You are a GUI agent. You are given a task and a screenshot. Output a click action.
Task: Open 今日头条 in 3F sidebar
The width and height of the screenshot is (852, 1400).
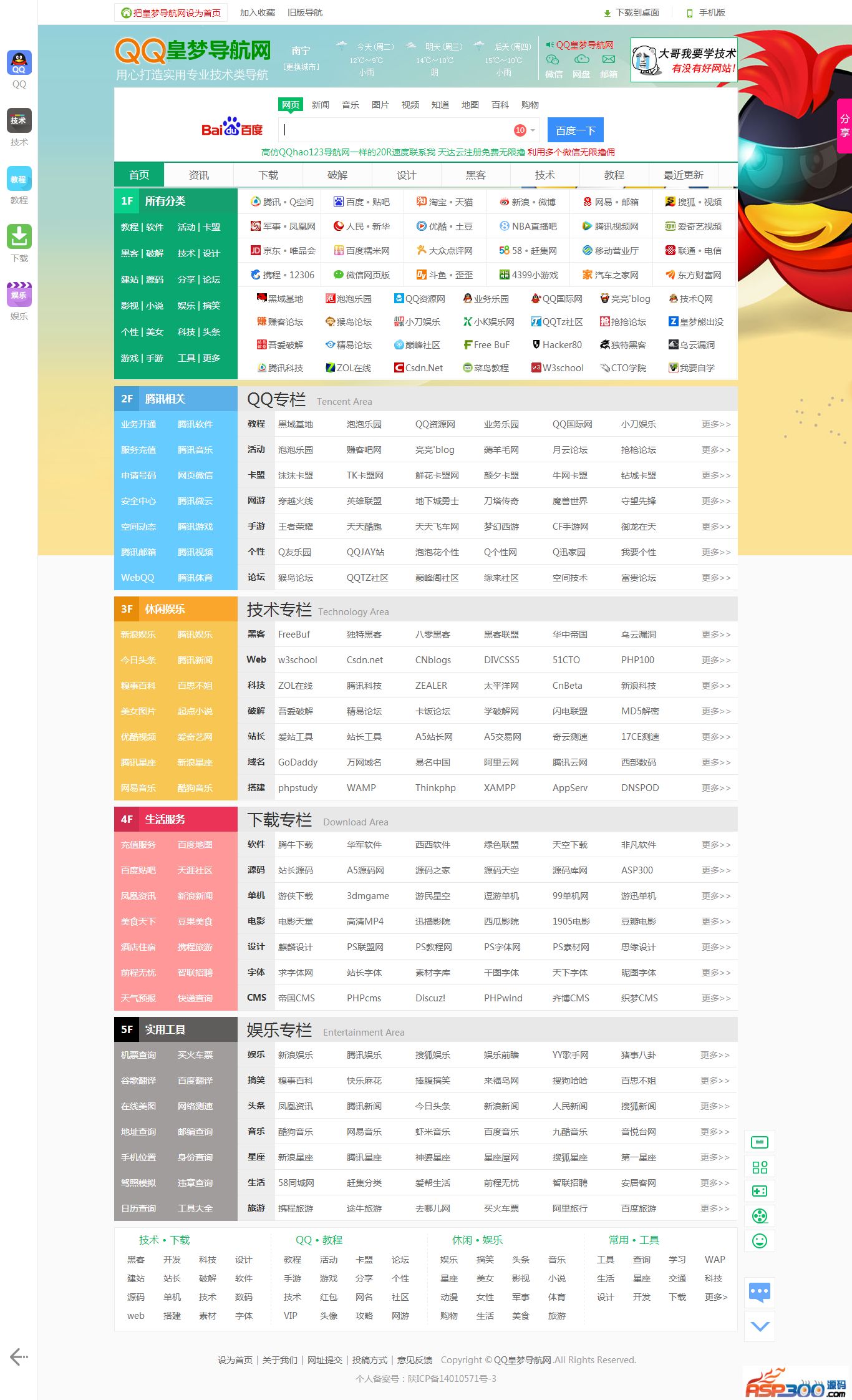(x=138, y=660)
